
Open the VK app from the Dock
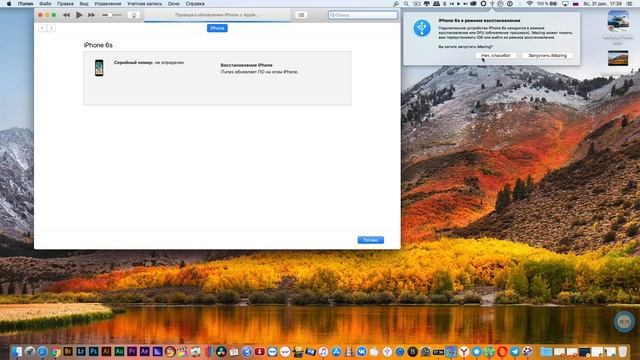pyautogui.click(x=362, y=351)
